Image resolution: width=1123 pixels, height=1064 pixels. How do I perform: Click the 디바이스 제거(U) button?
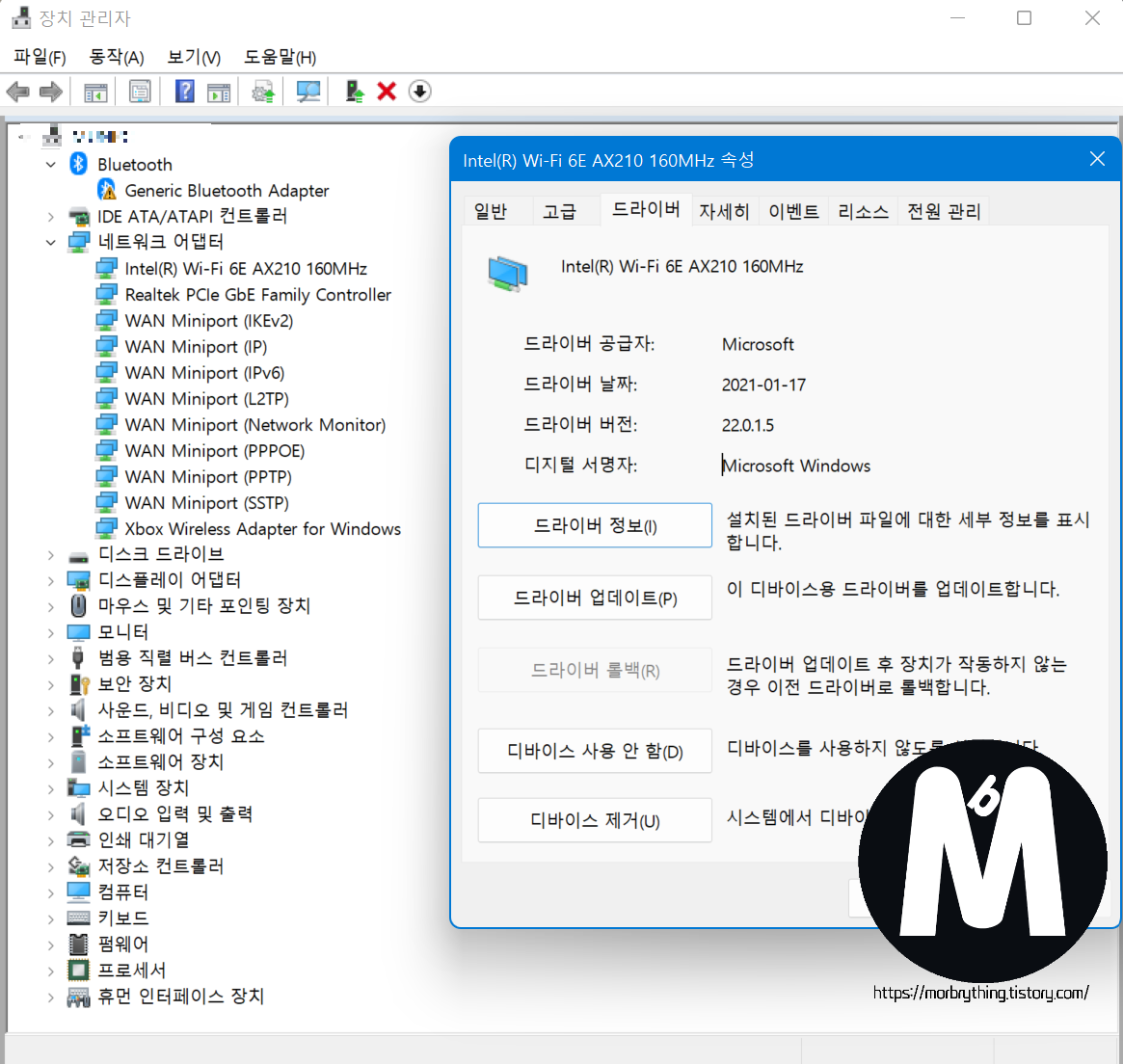(x=595, y=820)
